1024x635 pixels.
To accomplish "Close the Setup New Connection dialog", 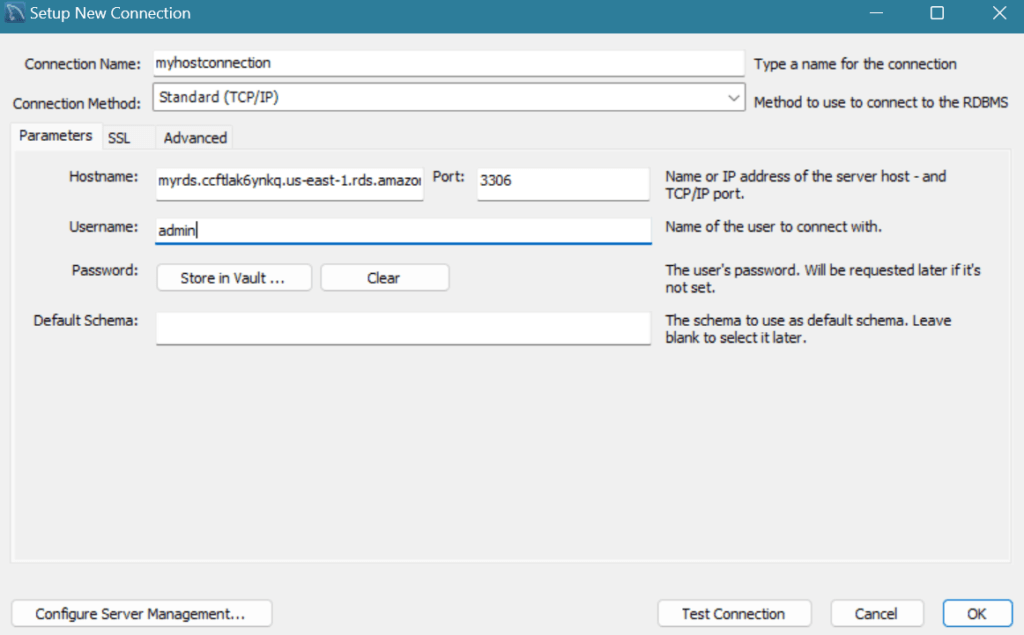I will 999,13.
